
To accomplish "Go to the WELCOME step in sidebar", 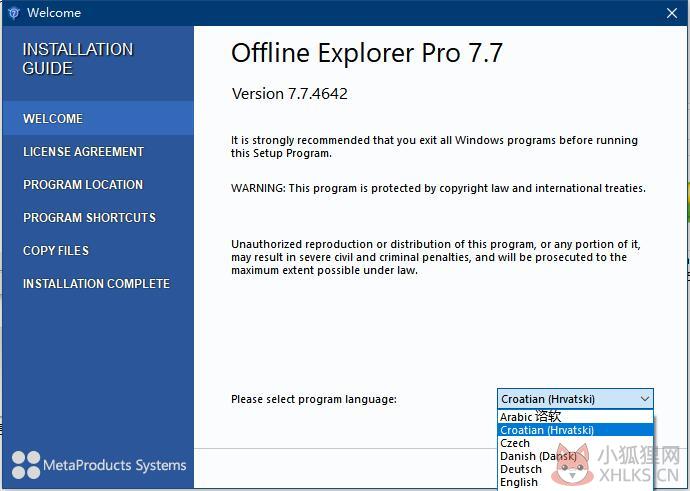I will pyautogui.click(x=98, y=118).
